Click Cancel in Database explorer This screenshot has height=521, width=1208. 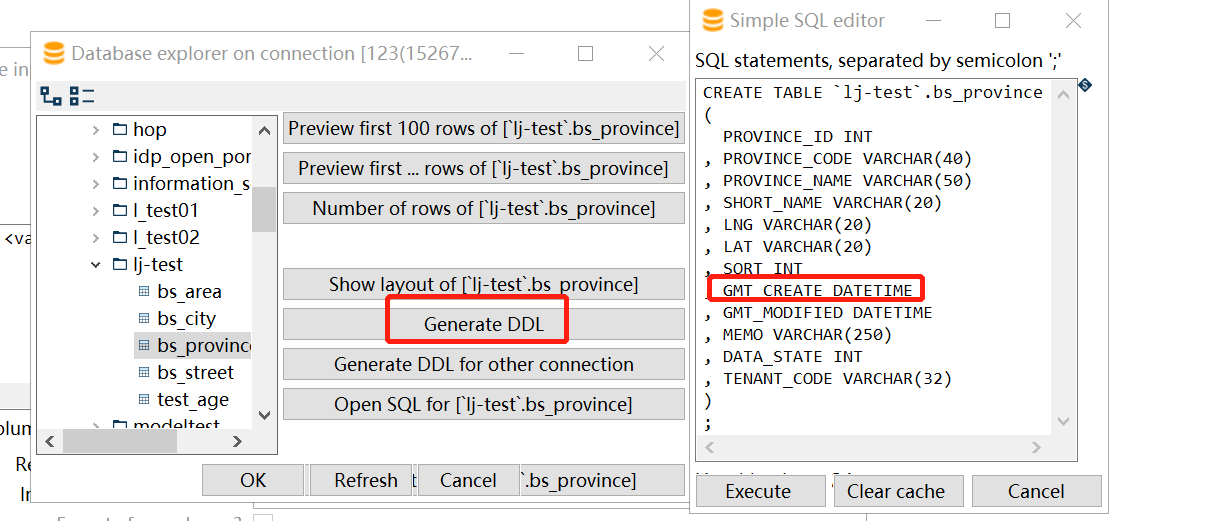[x=469, y=480]
